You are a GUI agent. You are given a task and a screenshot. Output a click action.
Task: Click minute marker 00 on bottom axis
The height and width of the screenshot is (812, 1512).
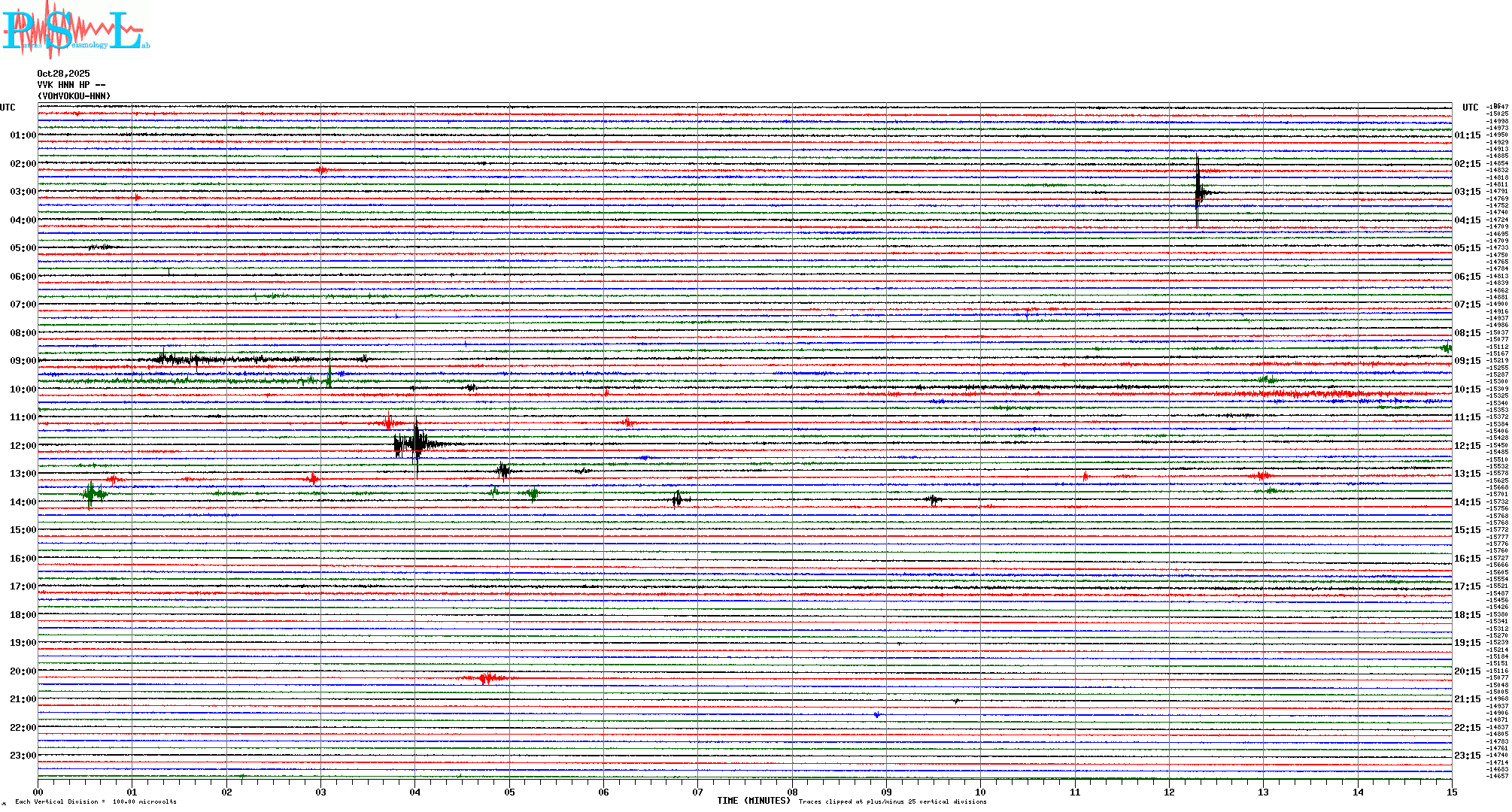[x=38, y=792]
